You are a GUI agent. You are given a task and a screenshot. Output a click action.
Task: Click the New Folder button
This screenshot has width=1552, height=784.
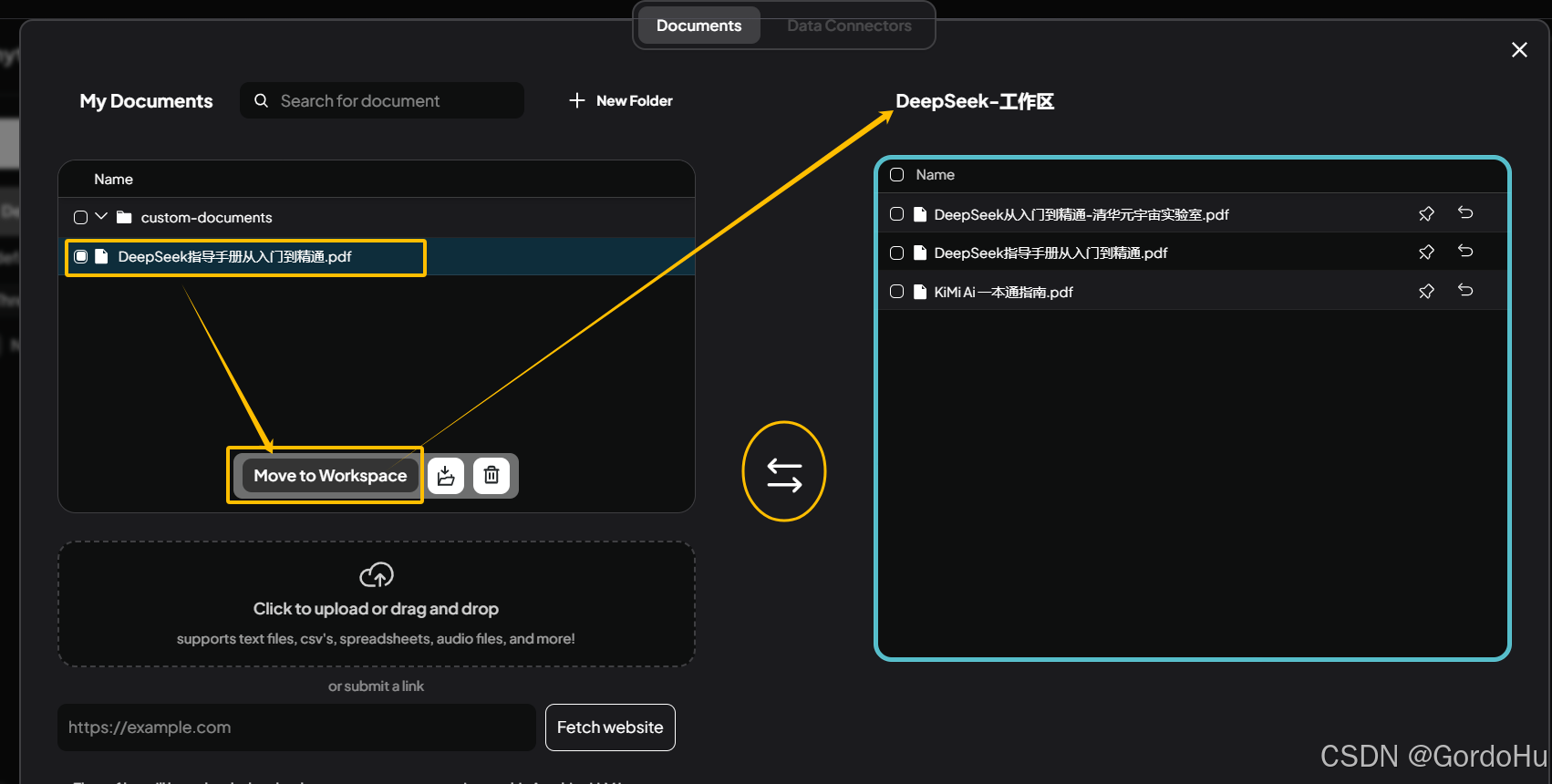click(621, 100)
